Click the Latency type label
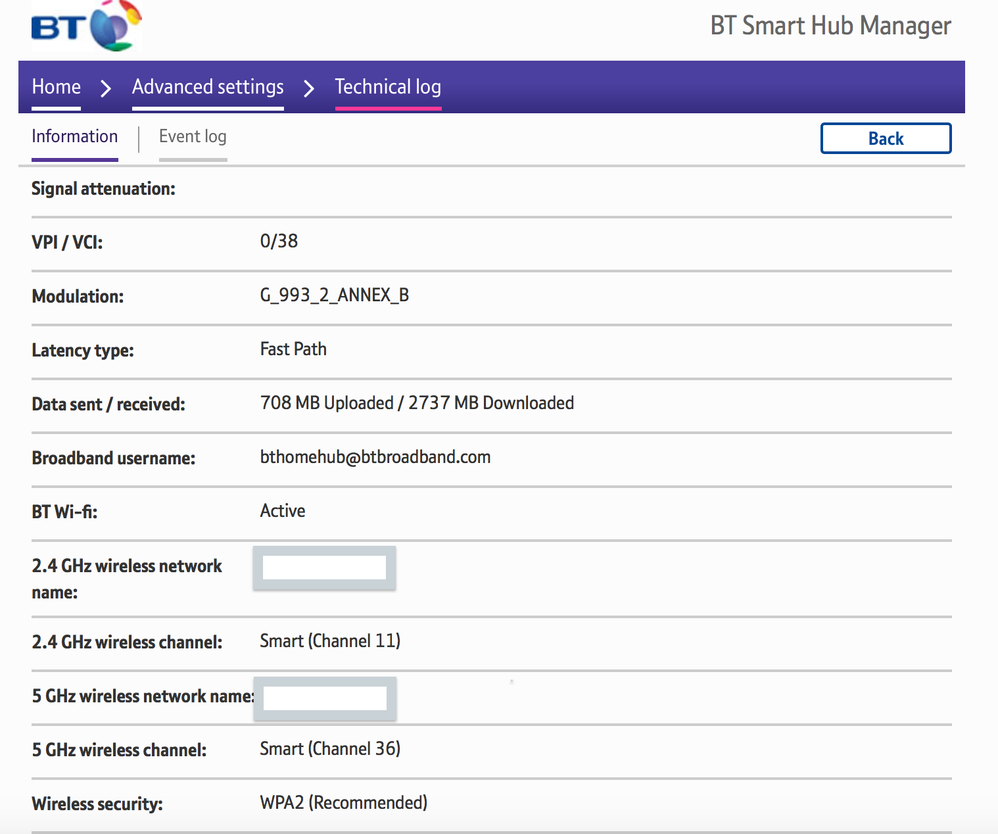Image resolution: width=998 pixels, height=834 pixels. 83,351
